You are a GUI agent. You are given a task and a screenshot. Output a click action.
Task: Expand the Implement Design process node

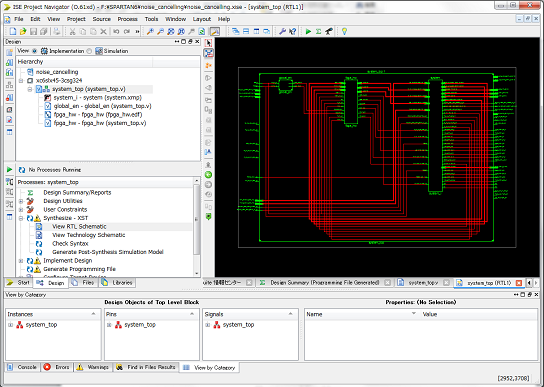[x=21, y=261]
